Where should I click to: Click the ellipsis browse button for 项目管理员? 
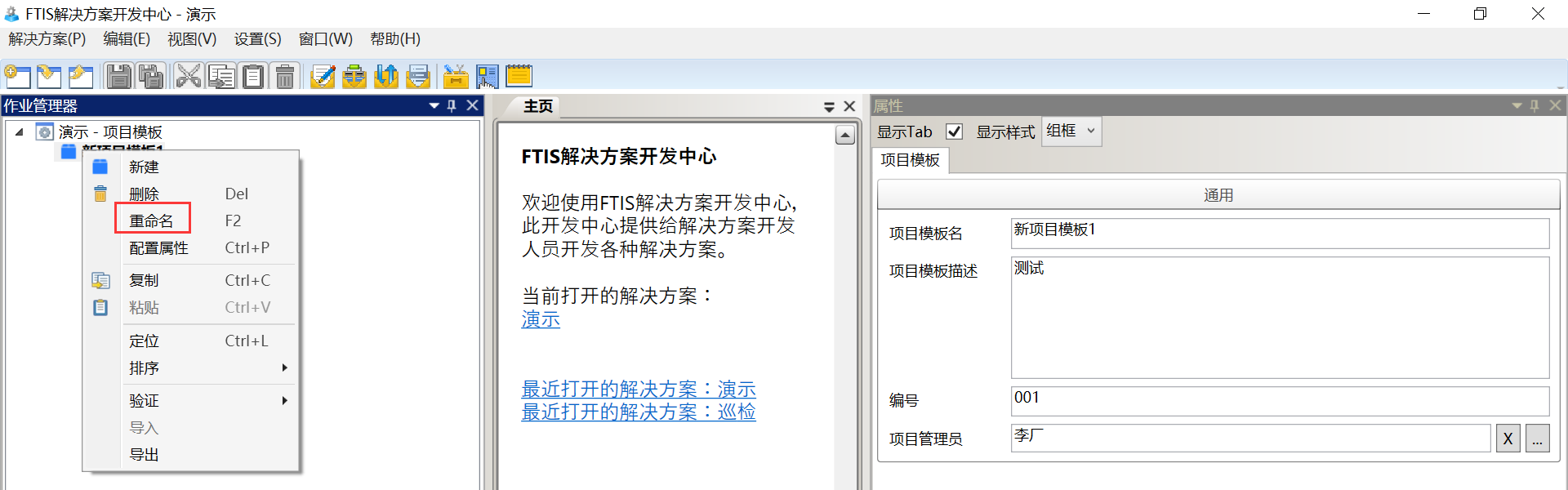click(x=1537, y=439)
